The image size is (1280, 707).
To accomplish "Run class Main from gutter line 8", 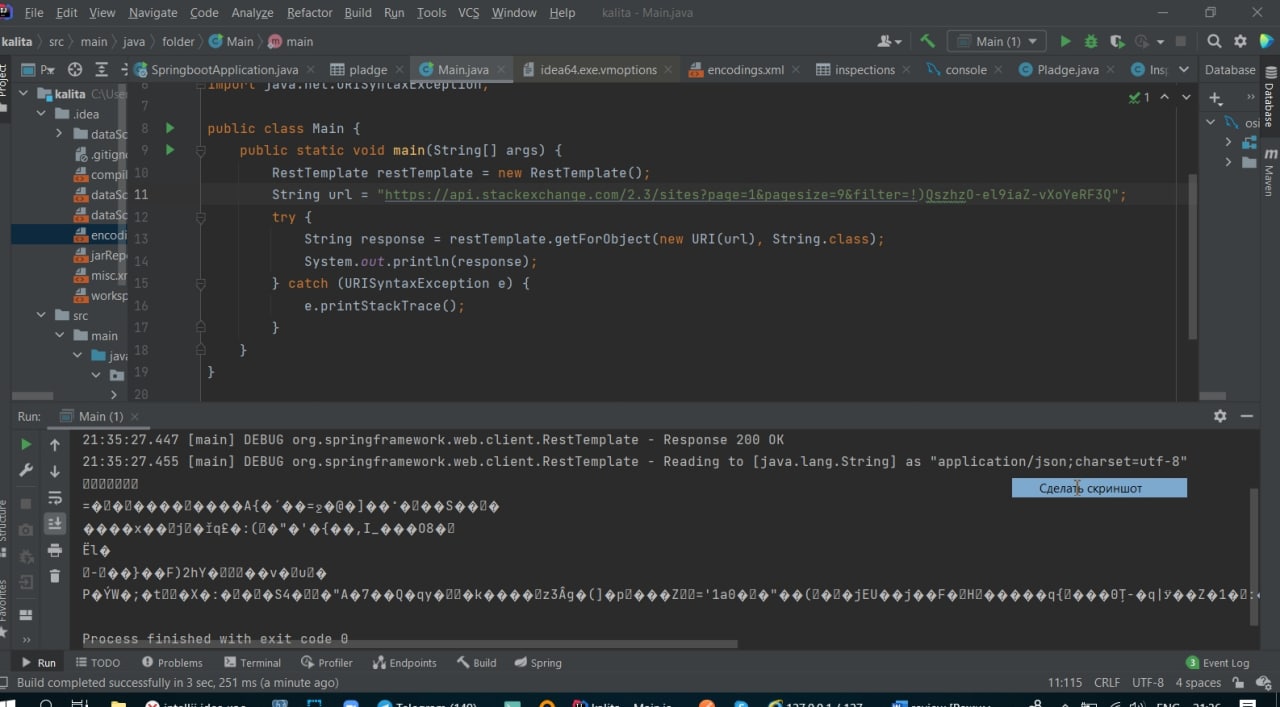I will point(169,128).
